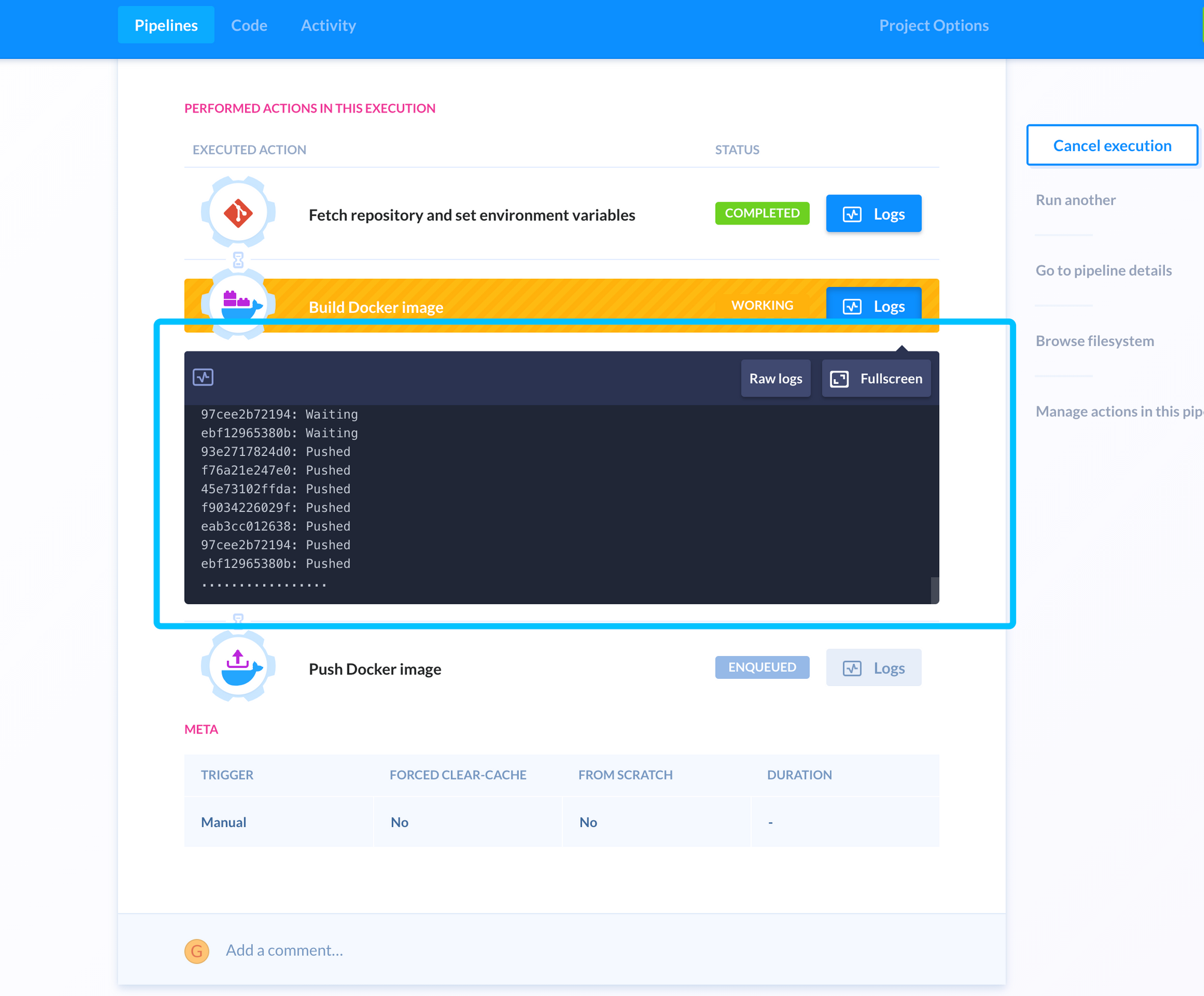Open Logs for Fetch repository action
This screenshot has height=996, width=1204.
coord(873,214)
